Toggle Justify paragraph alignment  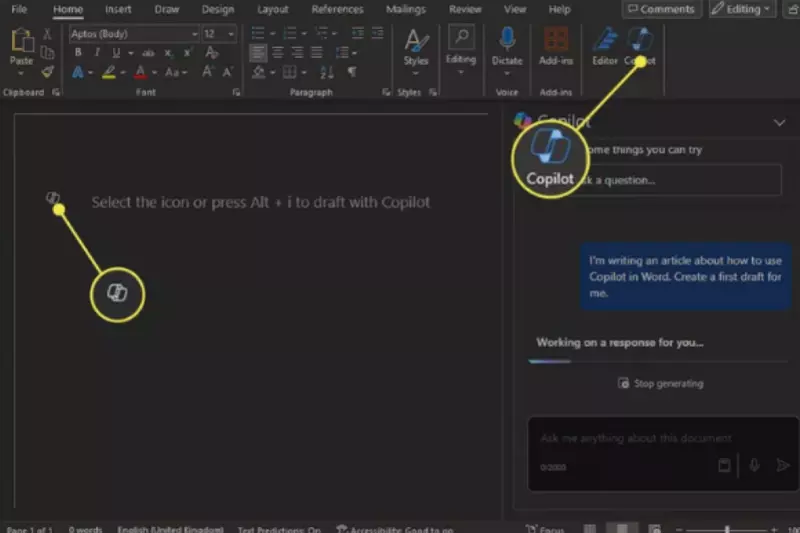click(317, 53)
